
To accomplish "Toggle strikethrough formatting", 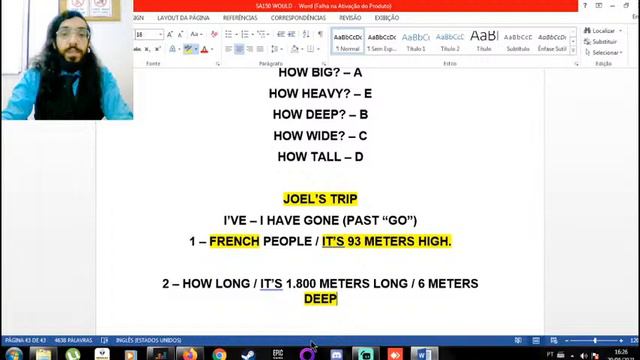I will coord(137,49).
